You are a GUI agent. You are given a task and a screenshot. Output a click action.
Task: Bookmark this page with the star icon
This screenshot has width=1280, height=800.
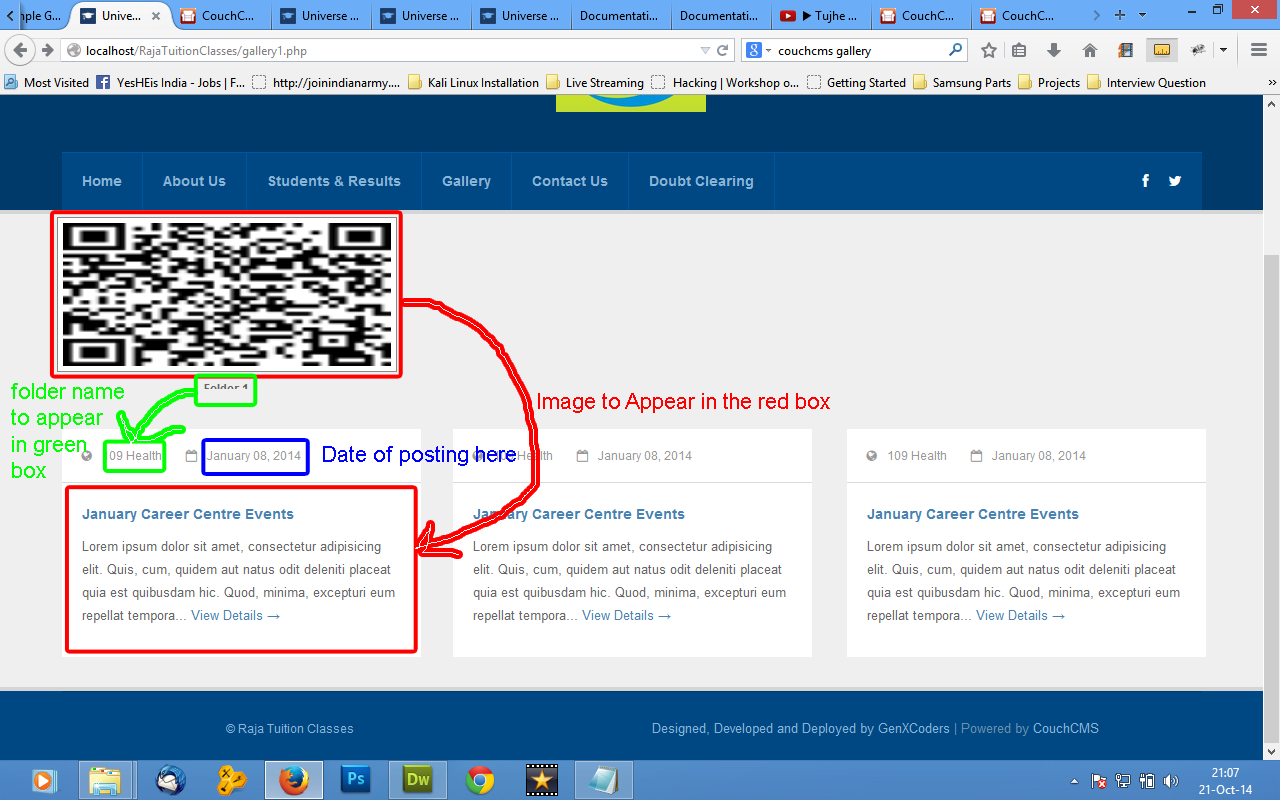(989, 50)
